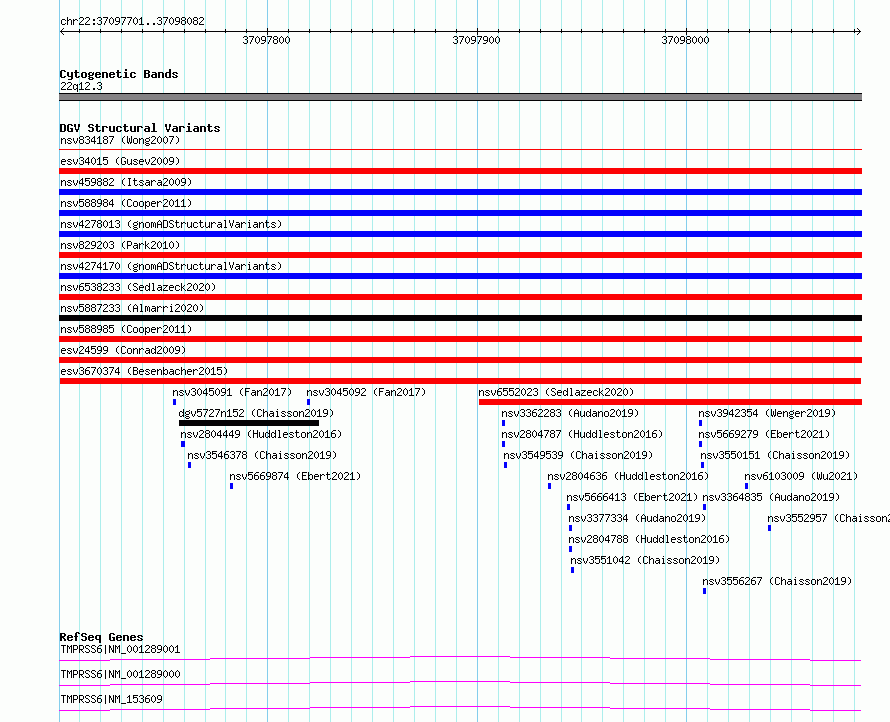Select variant esv34015 (Gusev2009)

coord(120,161)
